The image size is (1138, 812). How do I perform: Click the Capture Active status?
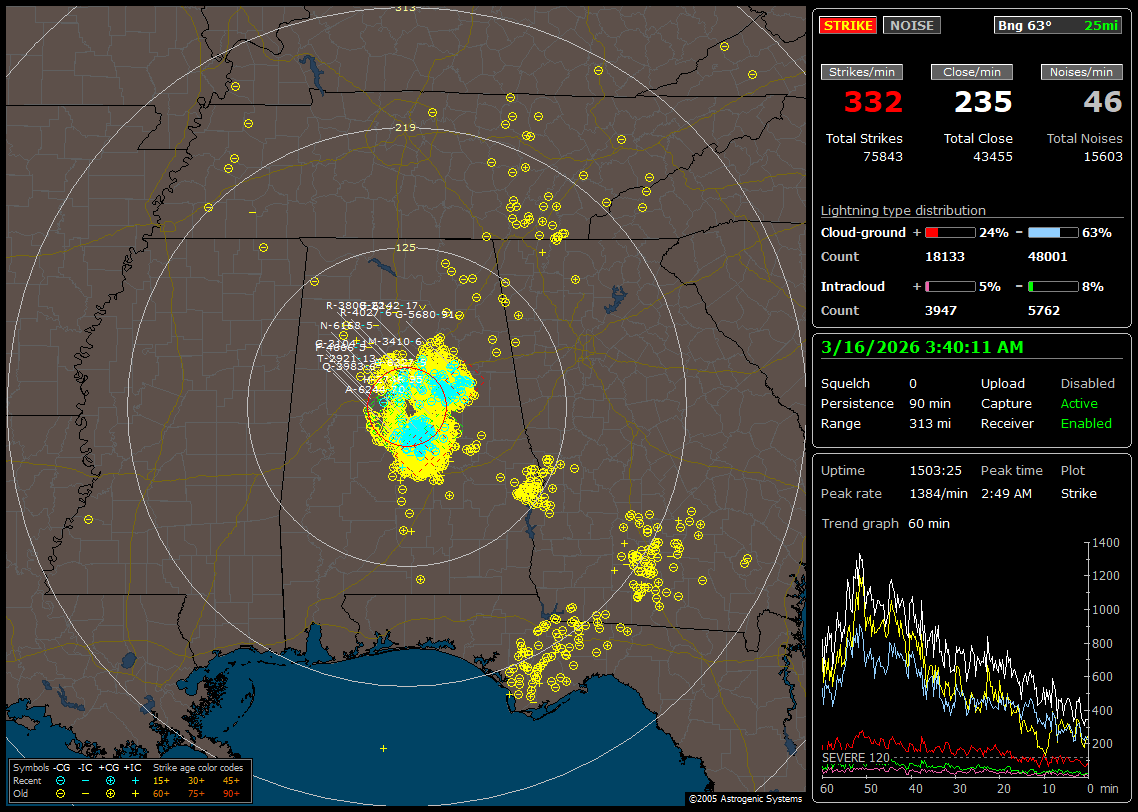[1078, 404]
